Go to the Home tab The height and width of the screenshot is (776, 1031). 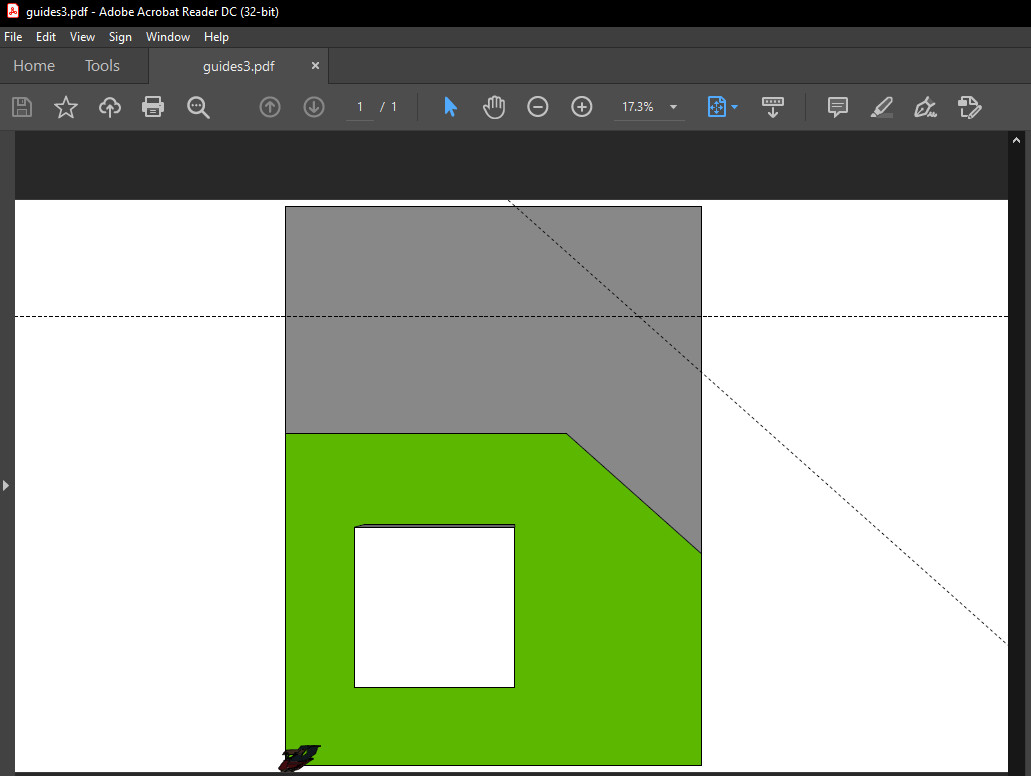(34, 66)
